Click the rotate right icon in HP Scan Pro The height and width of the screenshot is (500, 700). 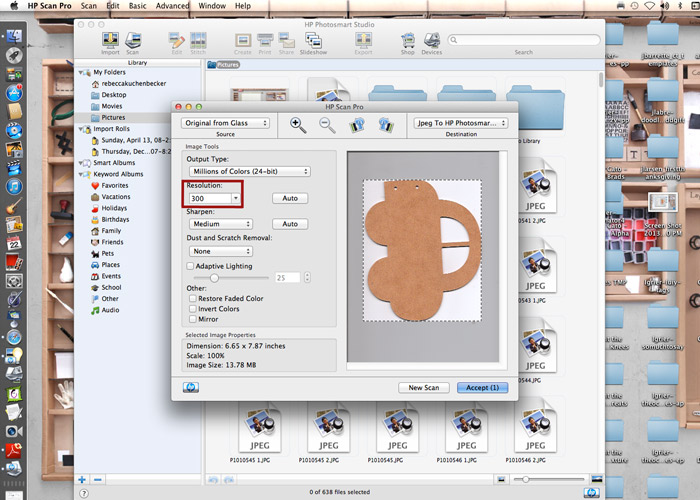tap(386, 125)
